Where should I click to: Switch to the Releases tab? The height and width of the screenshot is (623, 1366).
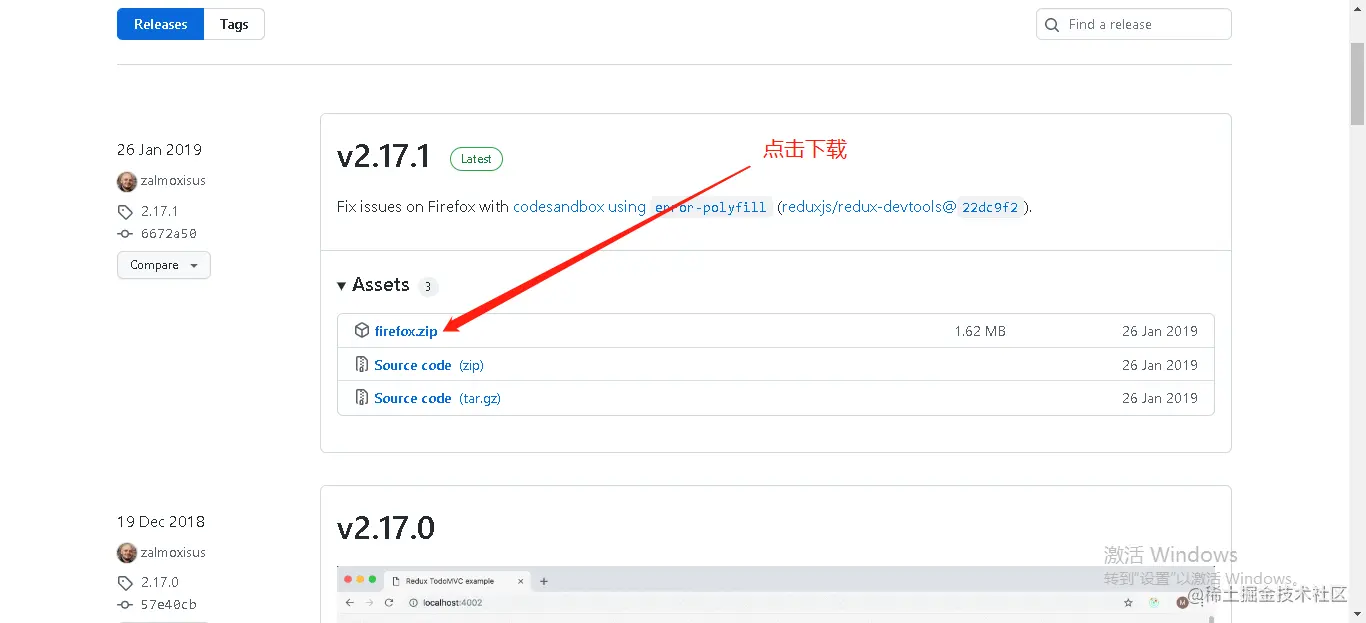click(x=160, y=24)
